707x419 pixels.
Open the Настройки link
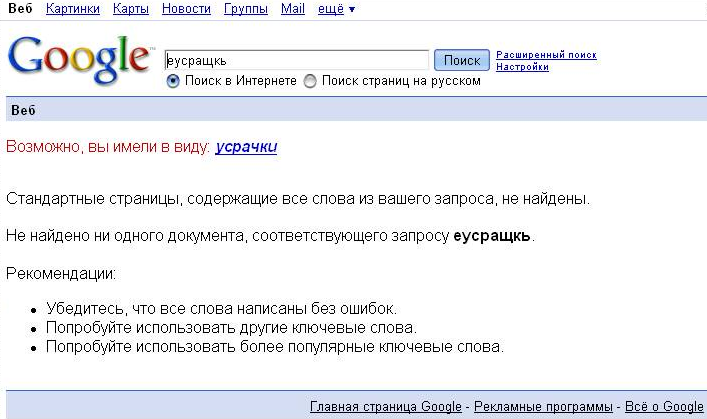[x=522, y=67]
